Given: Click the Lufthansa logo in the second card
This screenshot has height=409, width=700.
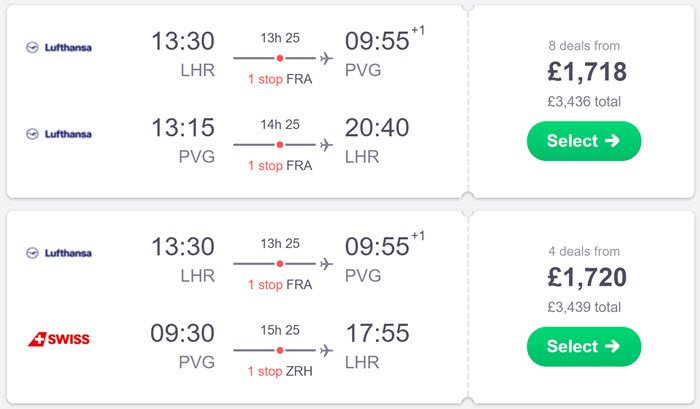Looking at the screenshot, I should click(59, 253).
